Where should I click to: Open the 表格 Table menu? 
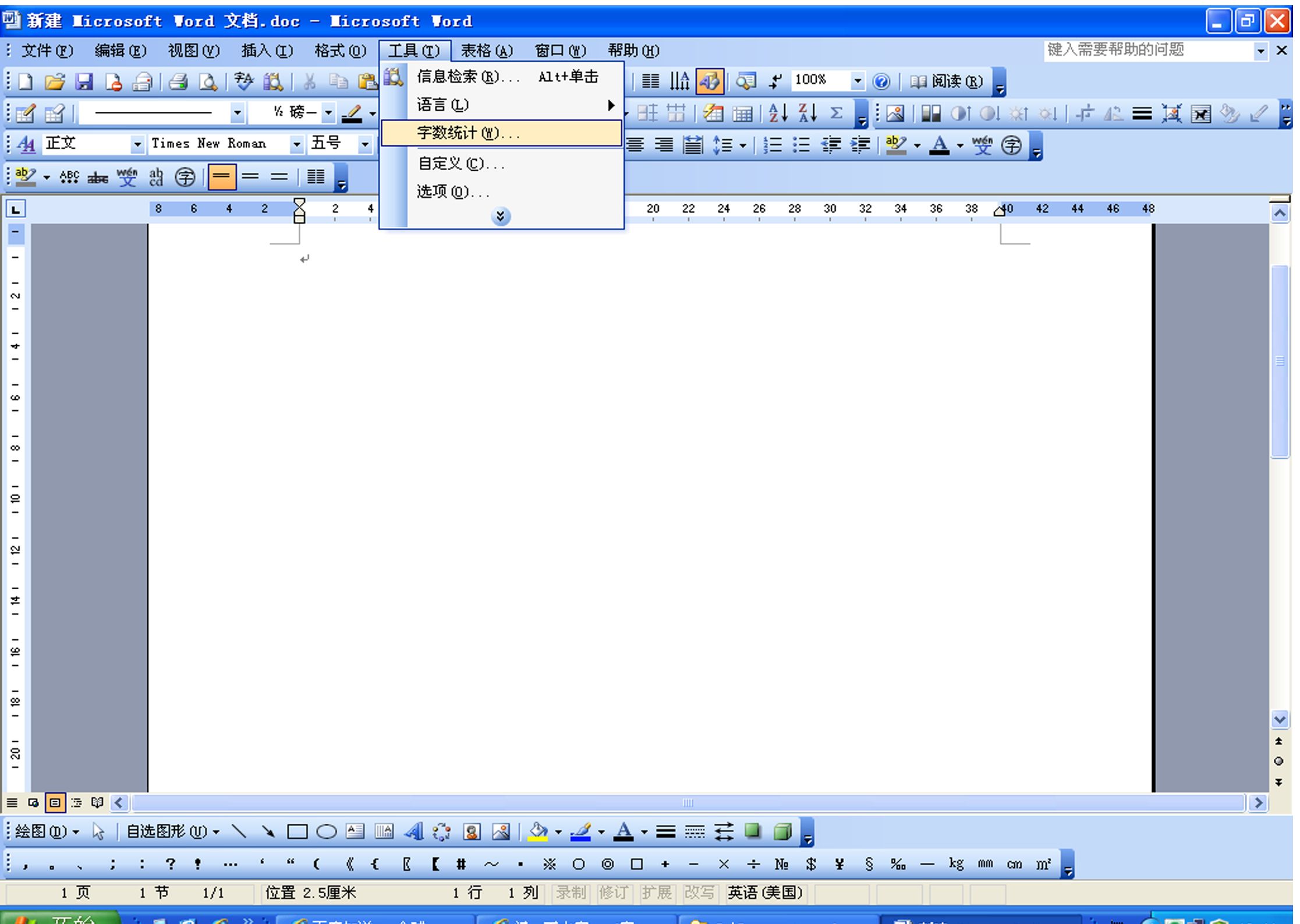point(487,51)
